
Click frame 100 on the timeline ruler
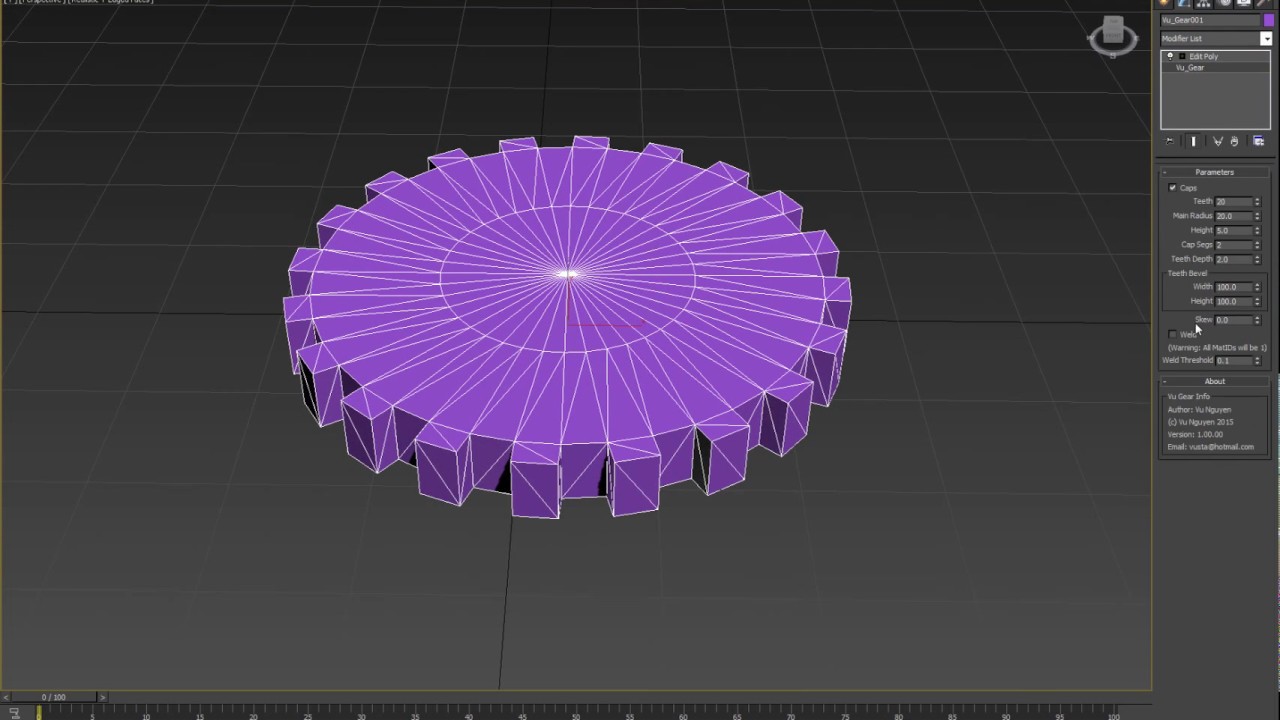1113,714
